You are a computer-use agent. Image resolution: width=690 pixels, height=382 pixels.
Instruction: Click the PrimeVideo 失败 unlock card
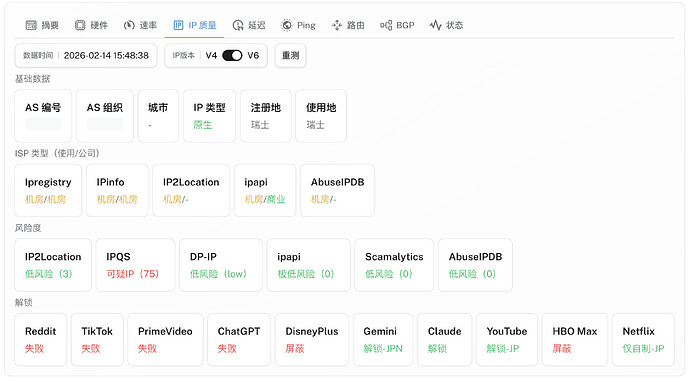pos(165,340)
